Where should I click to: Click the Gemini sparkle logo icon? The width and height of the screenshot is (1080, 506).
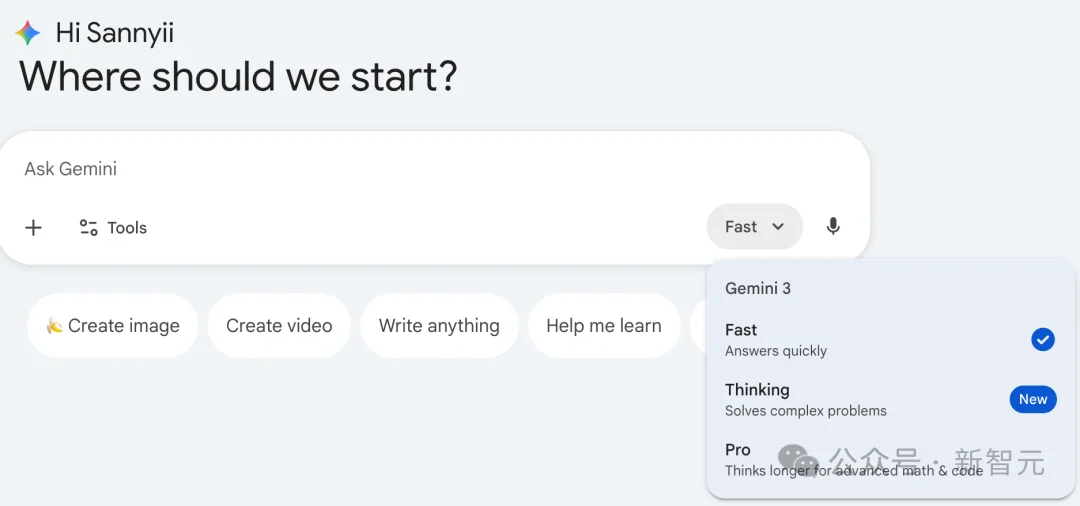pos(28,33)
